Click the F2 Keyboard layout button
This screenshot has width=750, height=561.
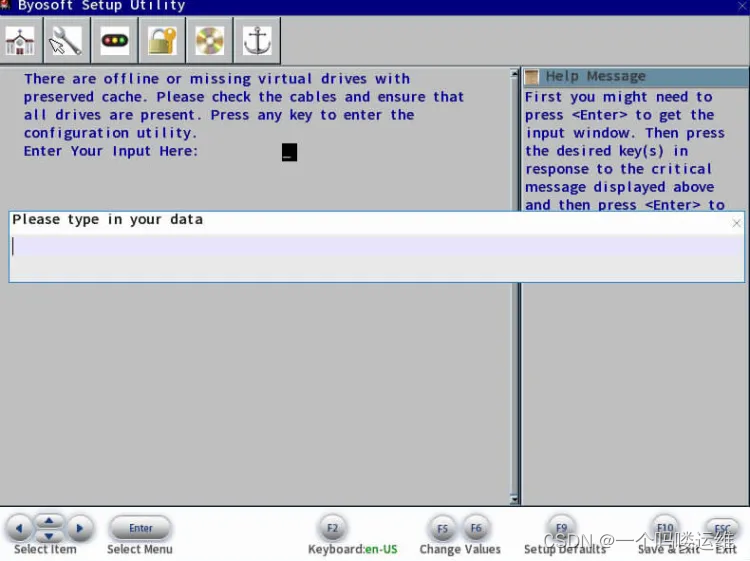tap(332, 528)
